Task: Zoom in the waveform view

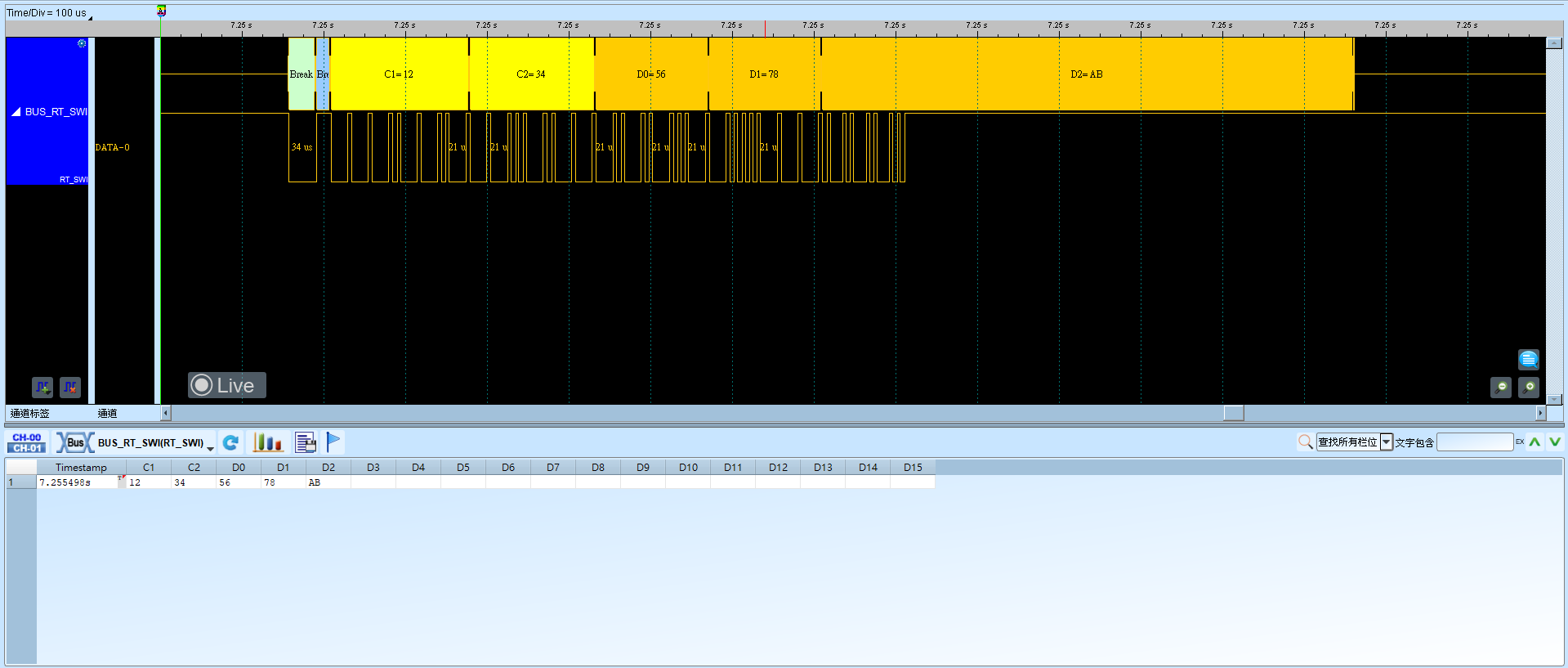Action: coord(1529,387)
